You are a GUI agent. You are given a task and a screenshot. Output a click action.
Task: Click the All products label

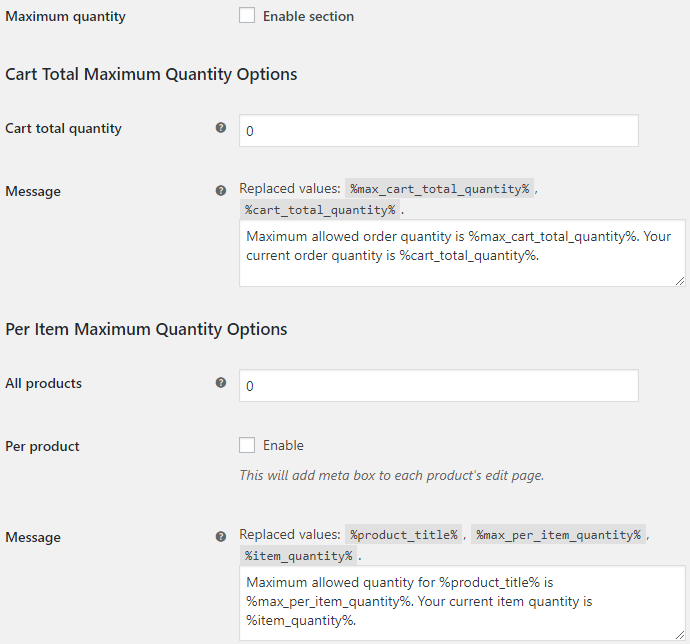tap(44, 383)
